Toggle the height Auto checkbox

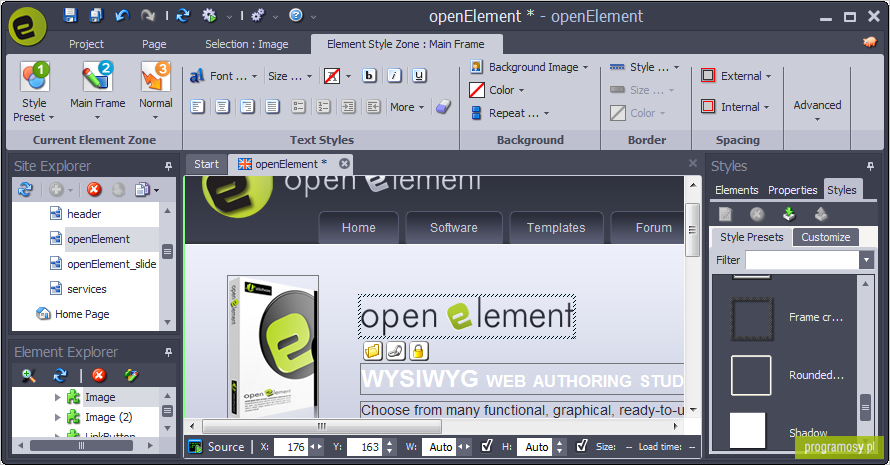[x=581, y=446]
